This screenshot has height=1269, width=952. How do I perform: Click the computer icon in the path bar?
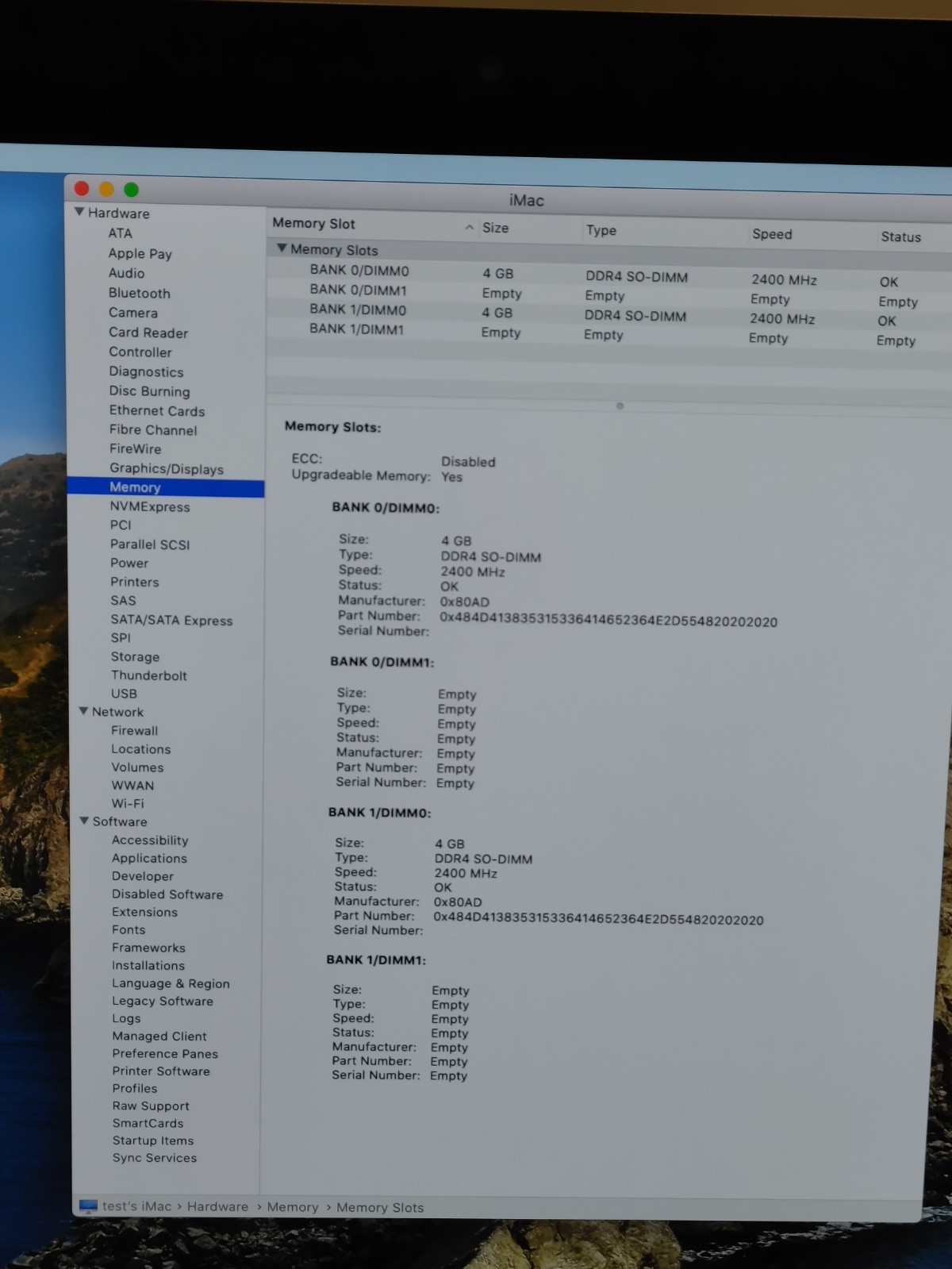coord(88,1206)
